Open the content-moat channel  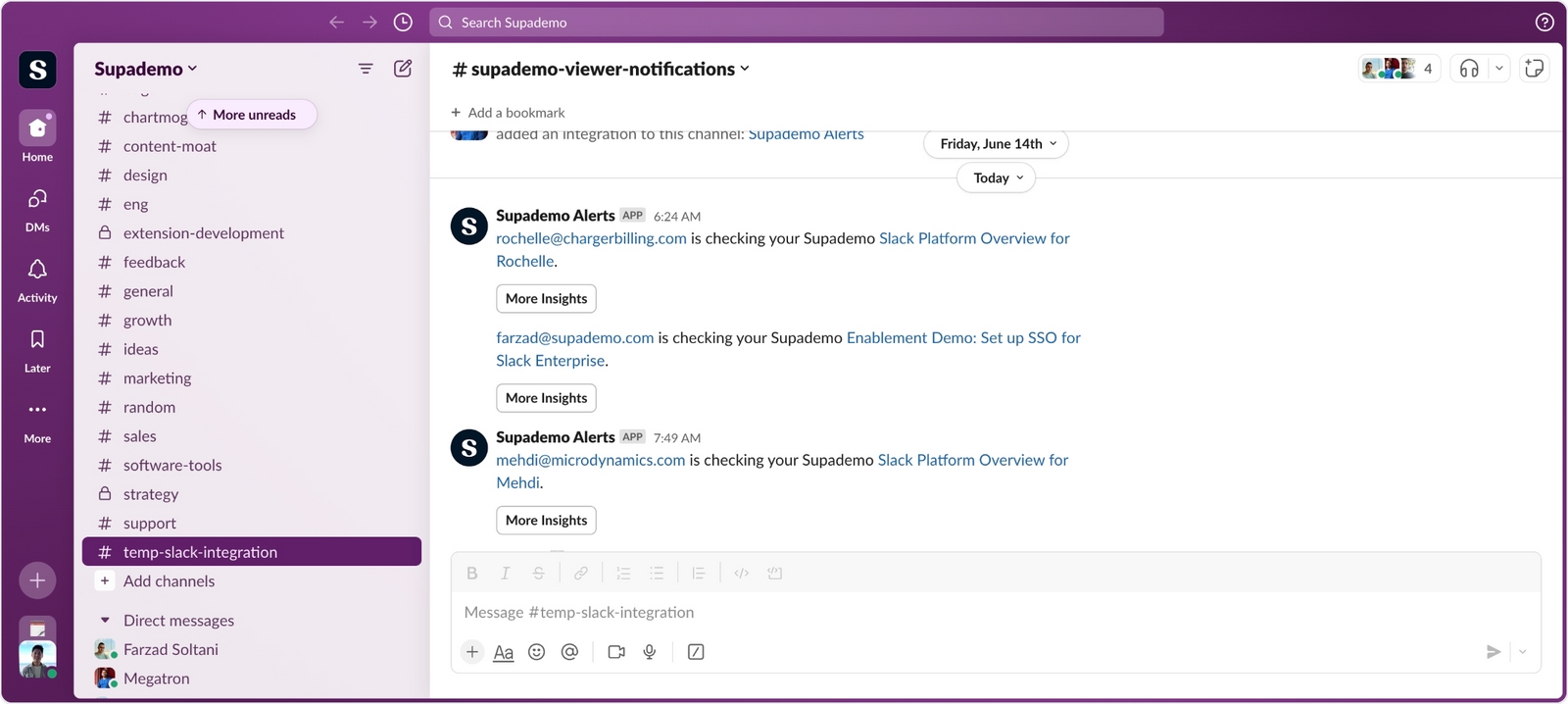point(252,146)
